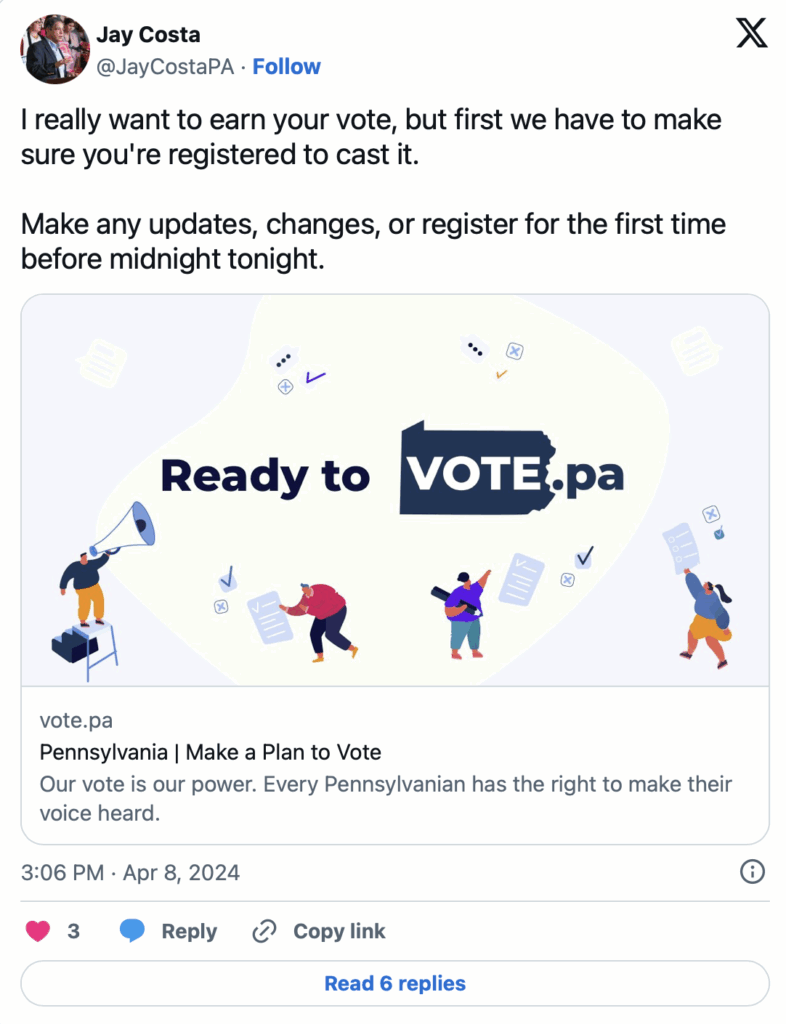Click the tweet info circle icon
Screen dimensions: 786x1024
[x=752, y=872]
